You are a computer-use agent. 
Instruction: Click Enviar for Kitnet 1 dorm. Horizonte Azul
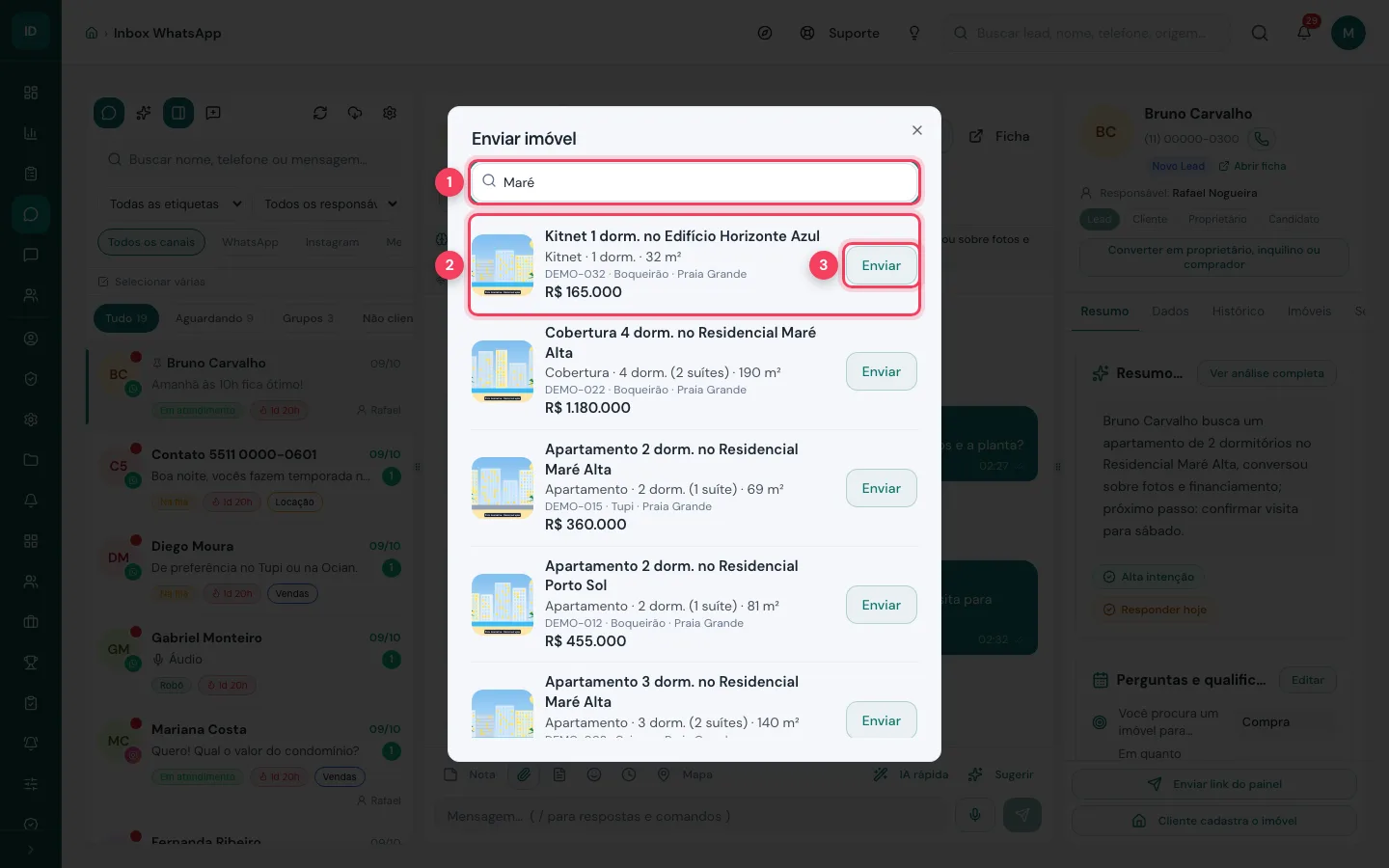[x=881, y=265]
